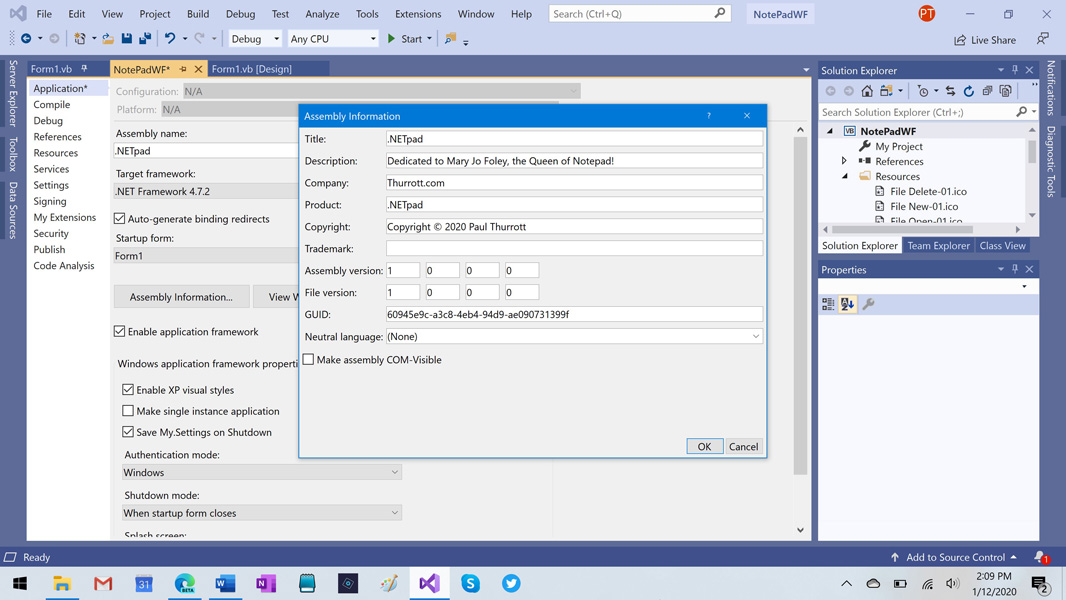This screenshot has height=600, width=1066.
Task: Click the Trademark input field
Action: (574, 249)
